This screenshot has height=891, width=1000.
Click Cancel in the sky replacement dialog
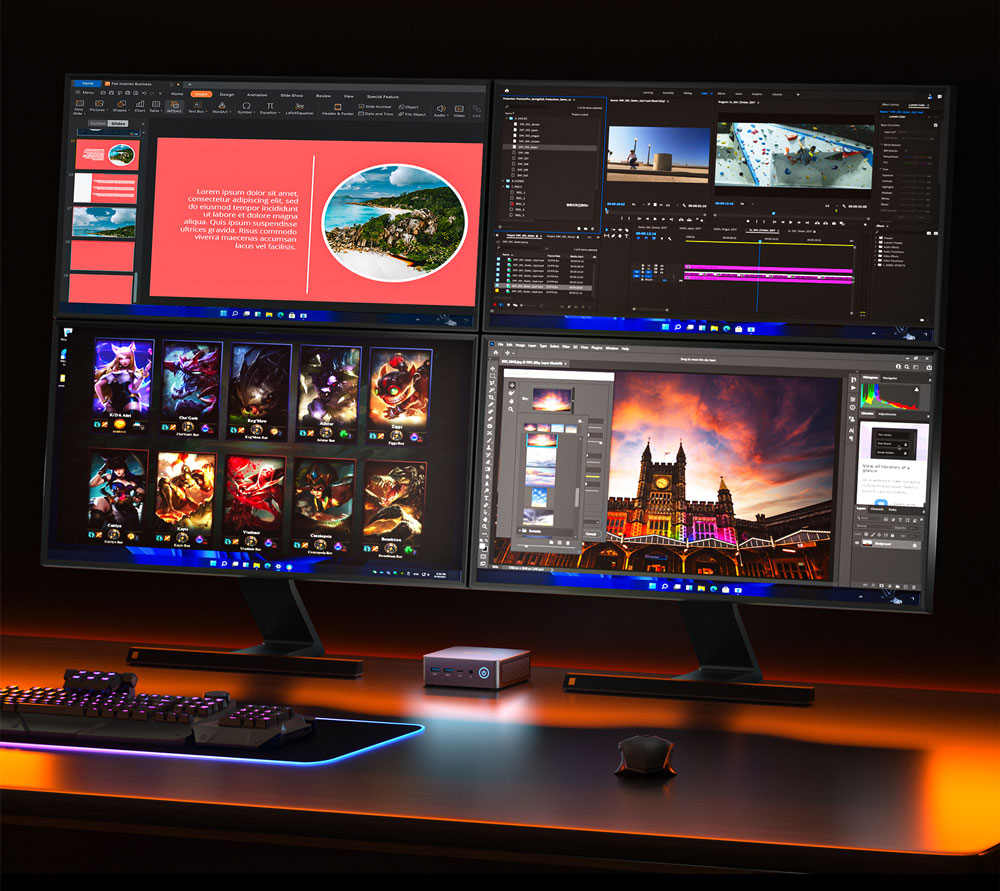coord(591,534)
